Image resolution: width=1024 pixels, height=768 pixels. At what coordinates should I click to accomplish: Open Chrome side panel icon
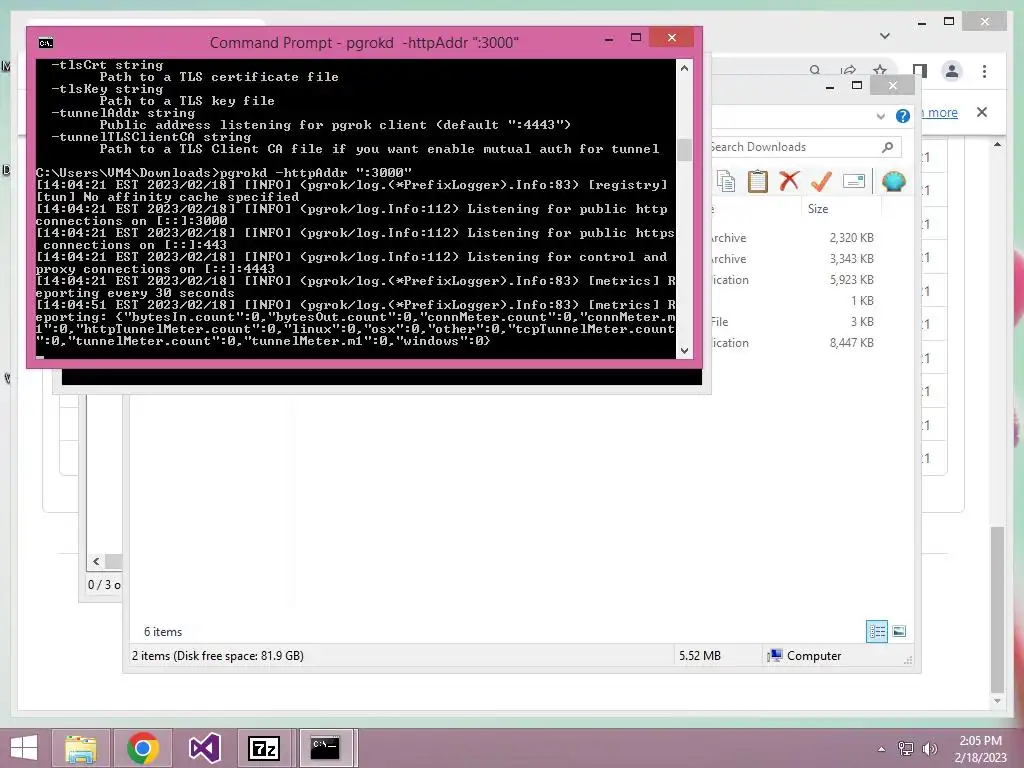click(920, 71)
